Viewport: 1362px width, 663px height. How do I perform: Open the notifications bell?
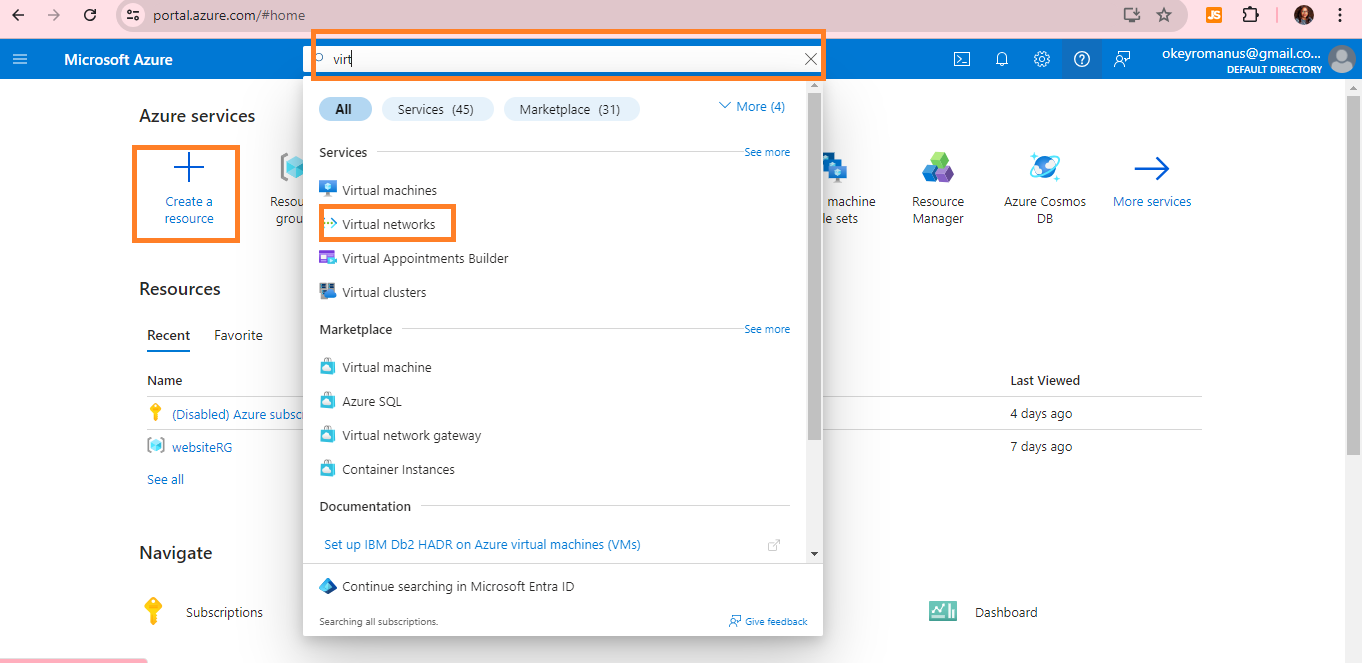tap(1001, 59)
